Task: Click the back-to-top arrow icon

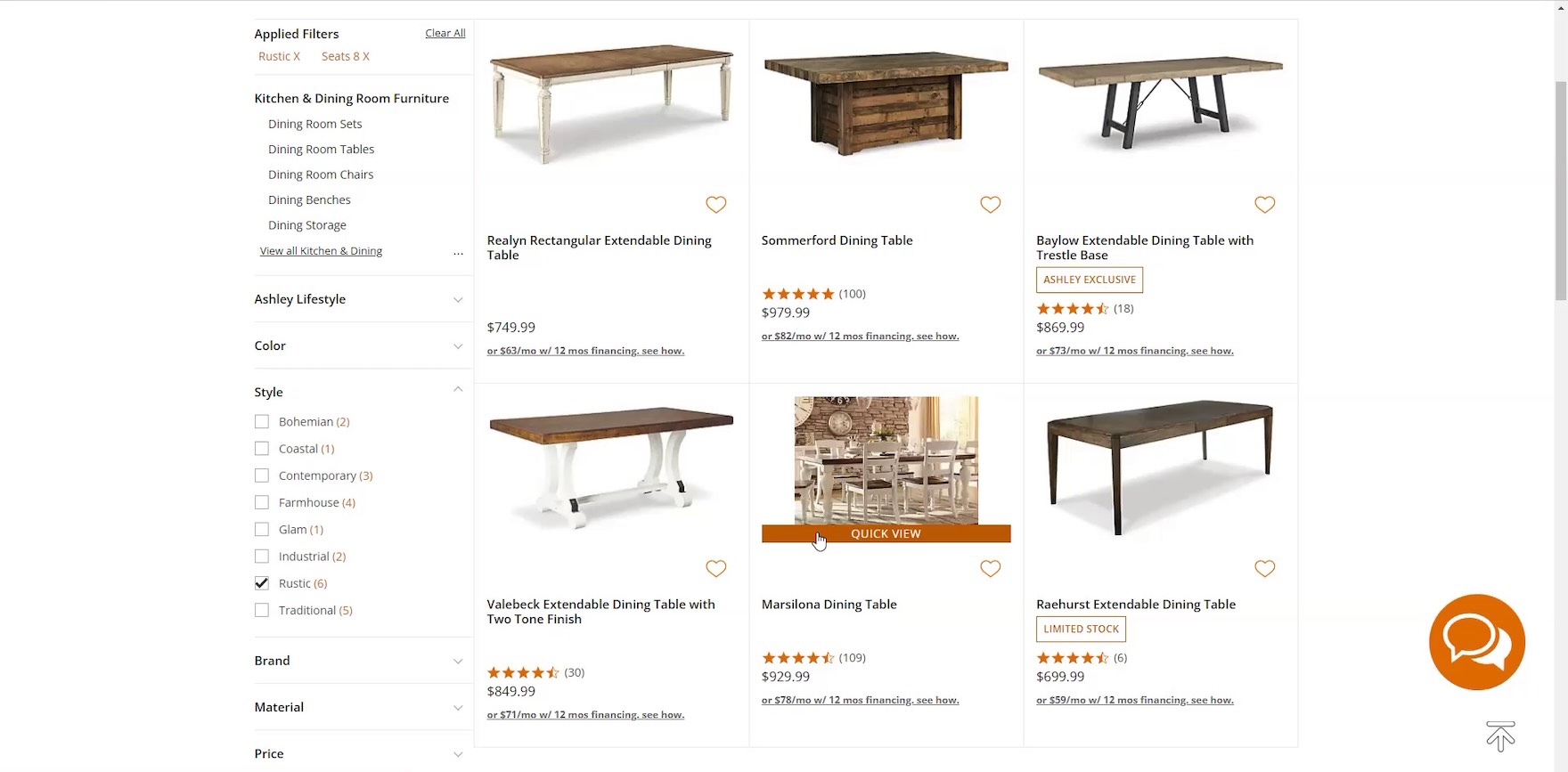Action: [1500, 736]
